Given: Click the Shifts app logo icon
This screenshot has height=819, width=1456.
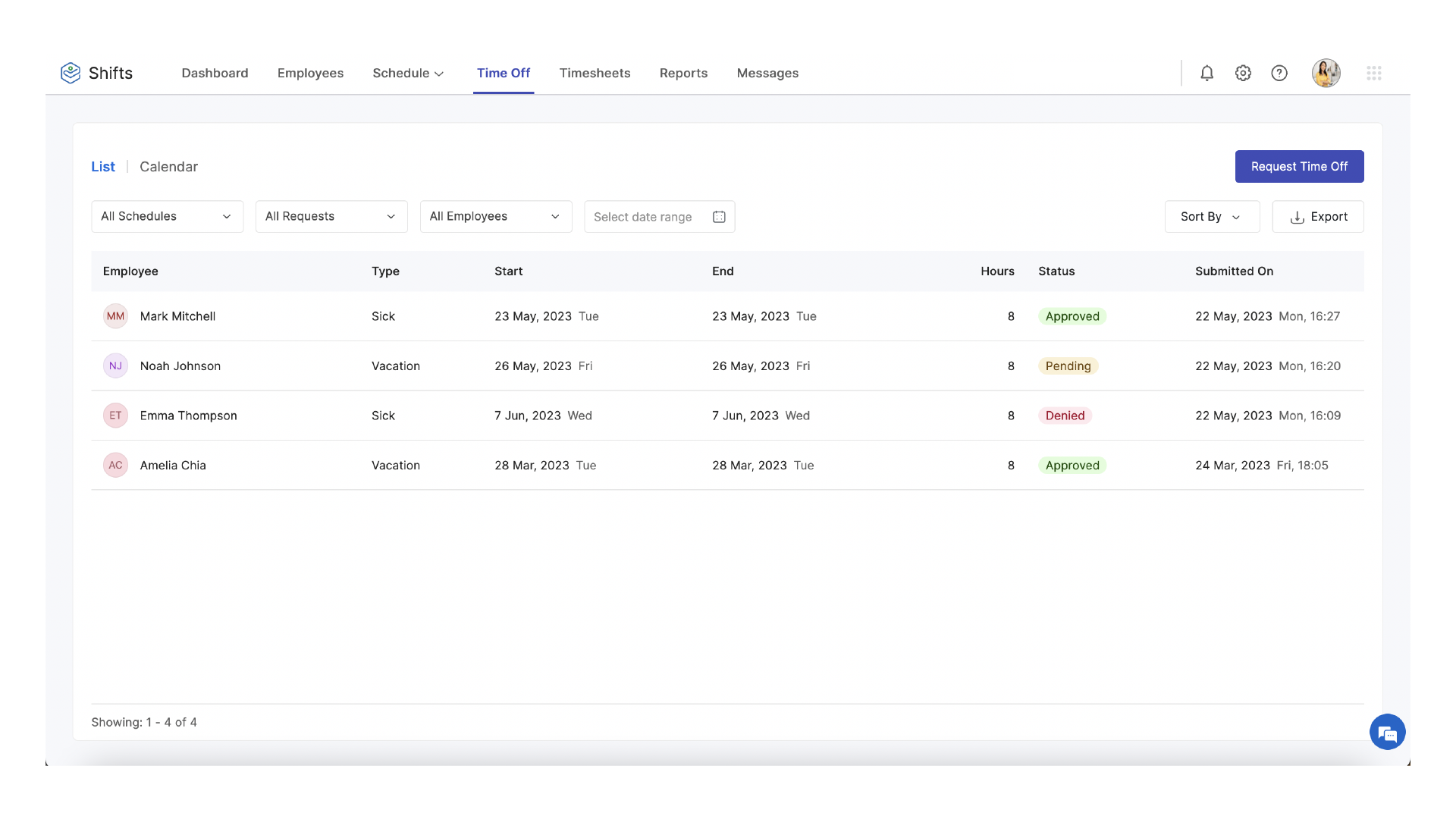Looking at the screenshot, I should 71,73.
